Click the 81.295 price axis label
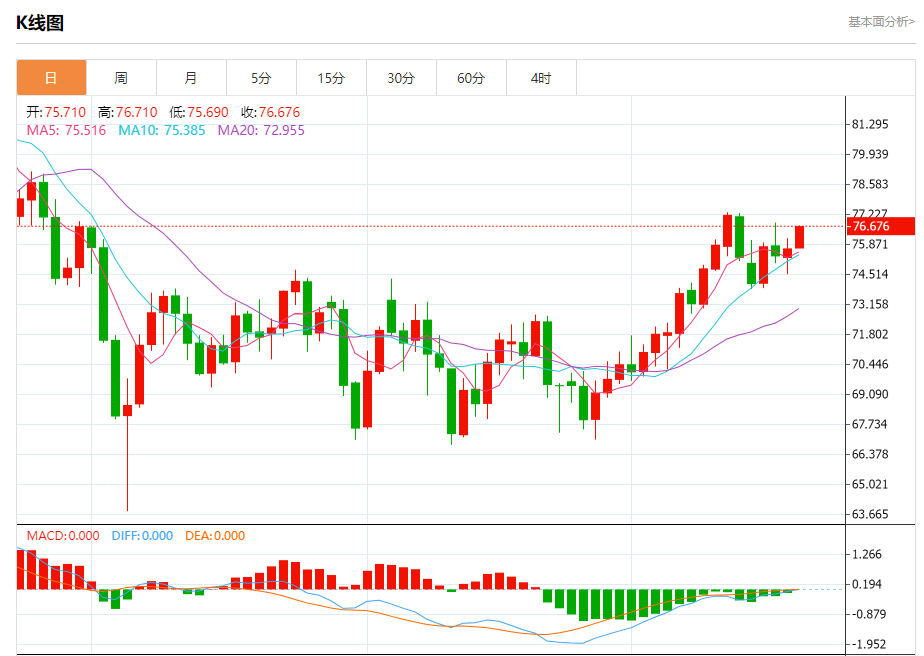 [870, 124]
